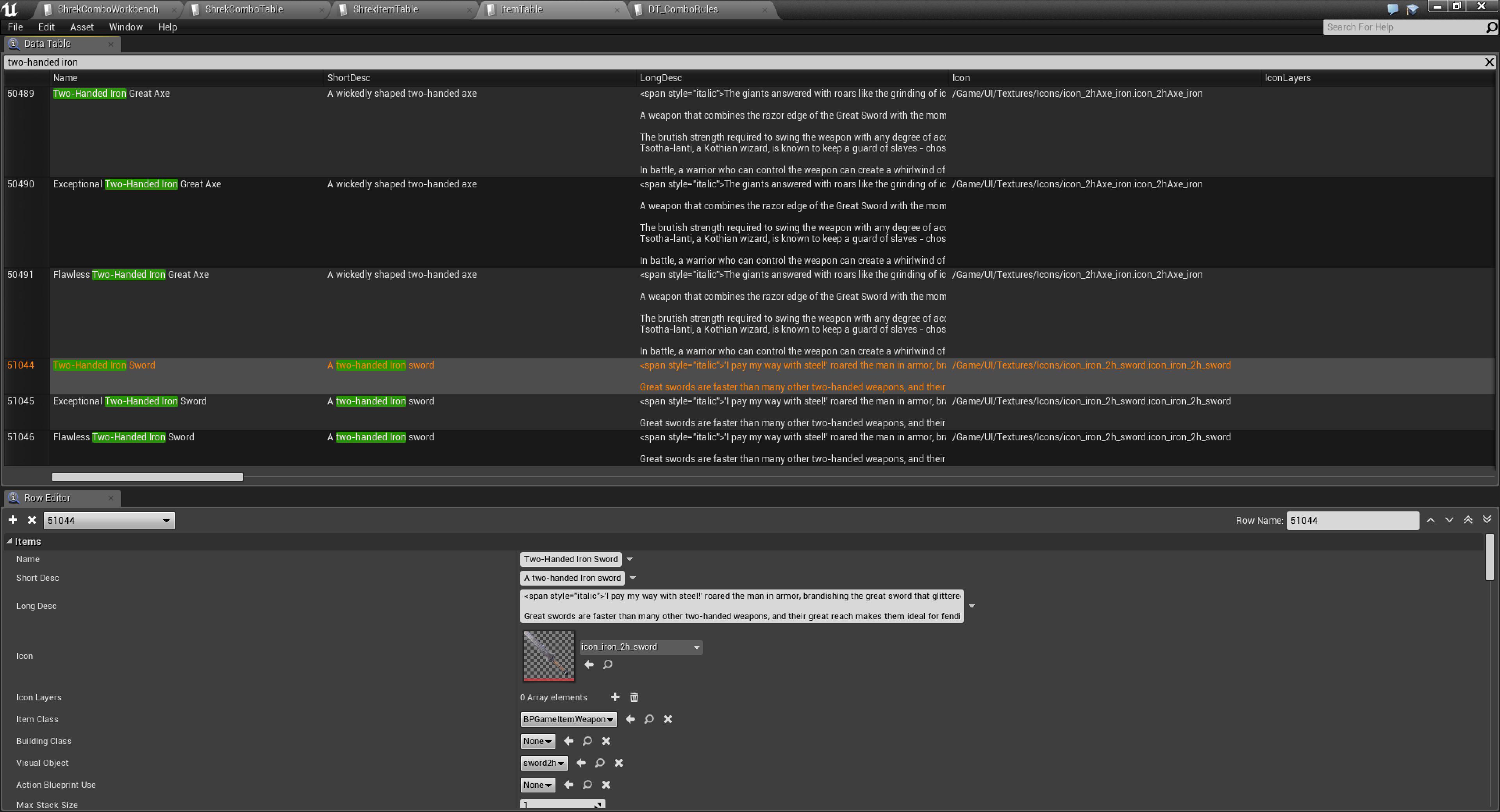Add element to Icon Layers array
The height and width of the screenshot is (812, 1500).
pyautogui.click(x=615, y=697)
